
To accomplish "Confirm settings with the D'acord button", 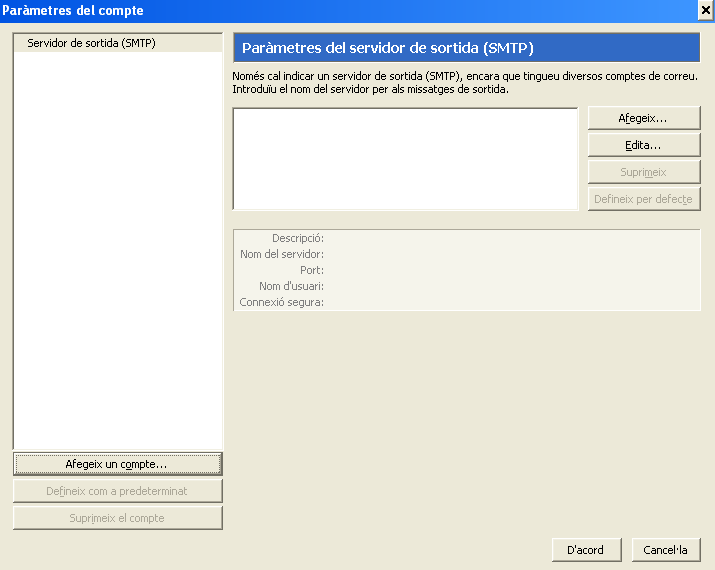I will [583, 550].
